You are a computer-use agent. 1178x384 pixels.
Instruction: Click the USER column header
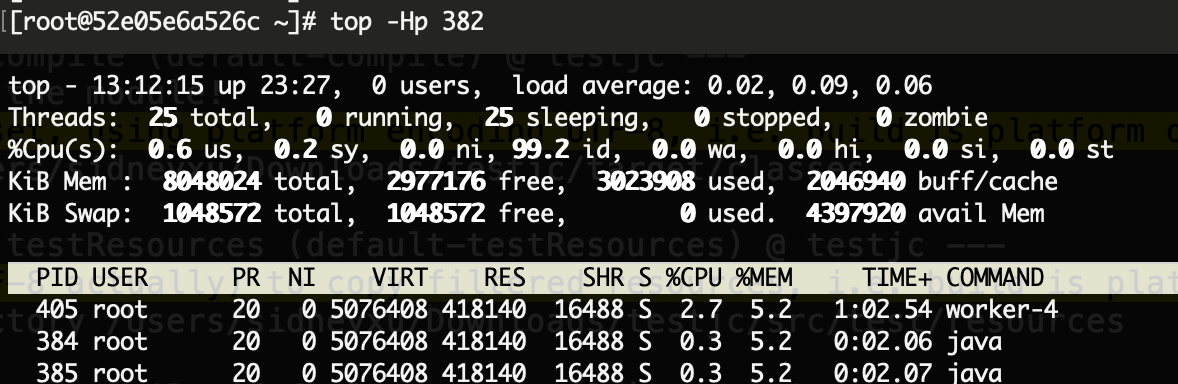click(121, 277)
